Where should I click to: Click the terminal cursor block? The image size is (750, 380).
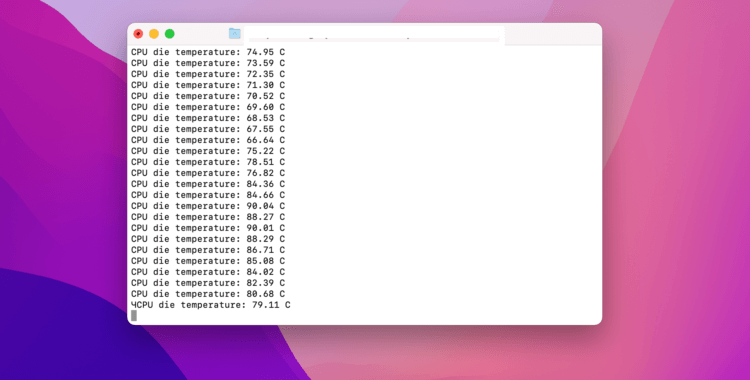tap(134, 316)
